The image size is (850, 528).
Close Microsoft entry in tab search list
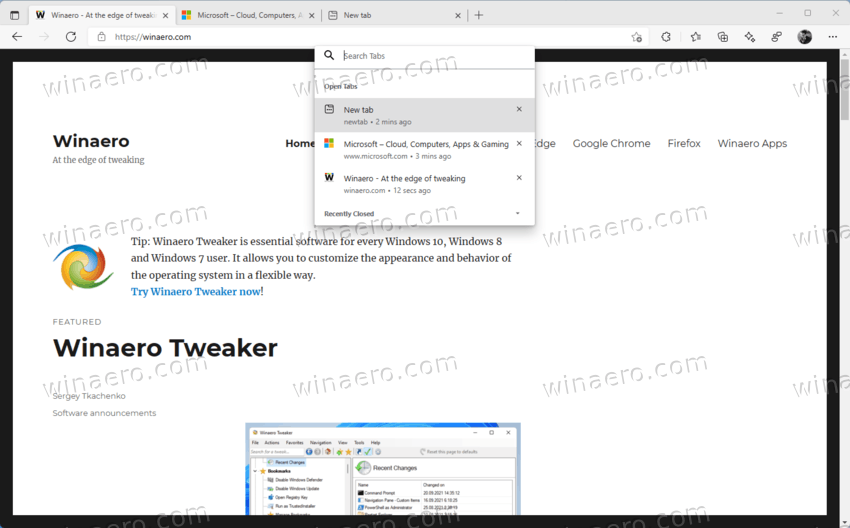[519, 144]
